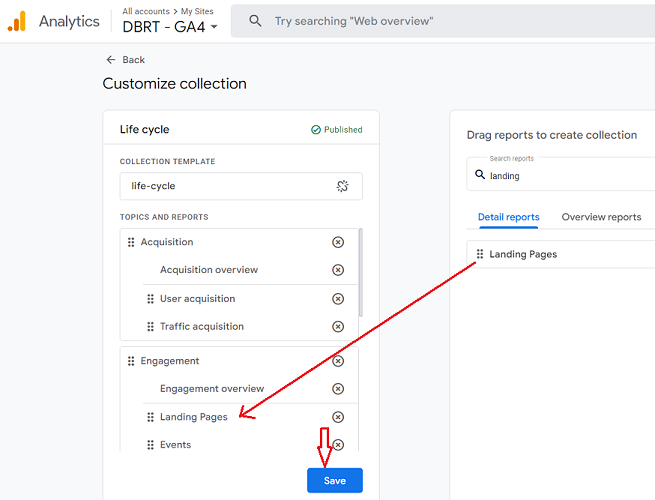Screen dimensions: 655x500
Task: Remove the Events report
Action: (x=338, y=445)
